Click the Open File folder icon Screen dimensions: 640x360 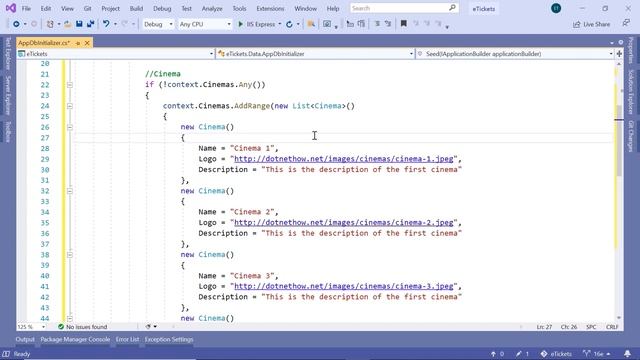68,24
